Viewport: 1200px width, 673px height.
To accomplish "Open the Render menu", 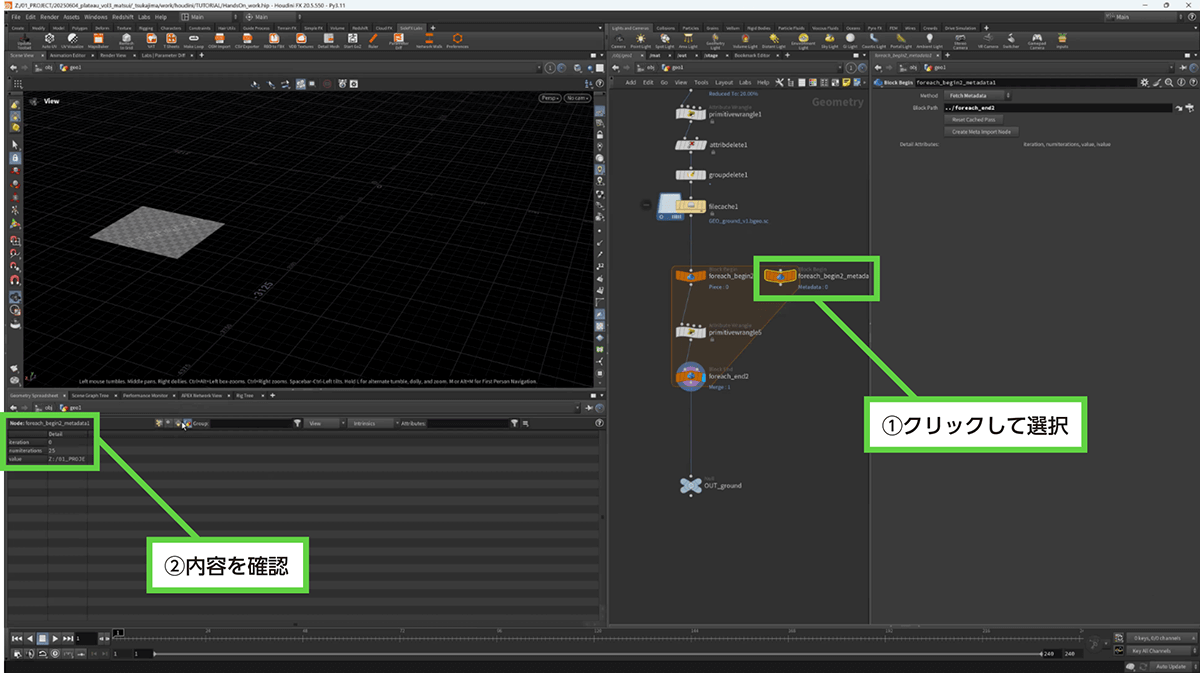I will click(49, 17).
